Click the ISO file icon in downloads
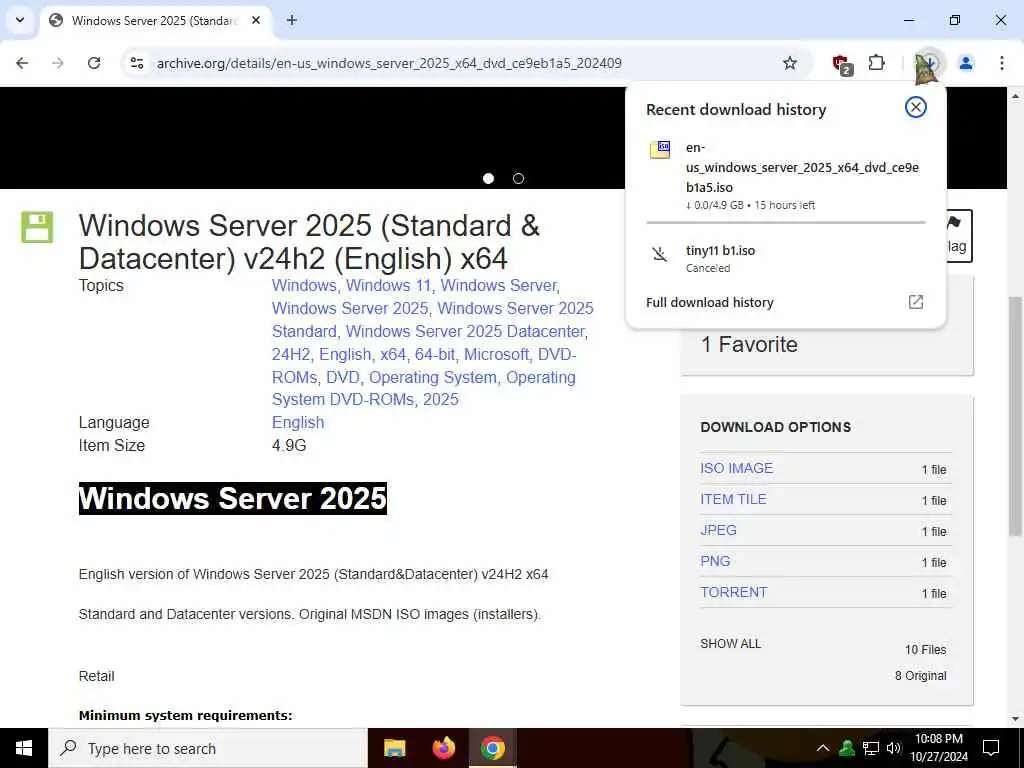Viewport: 1024px width, 768px height. 660,149
